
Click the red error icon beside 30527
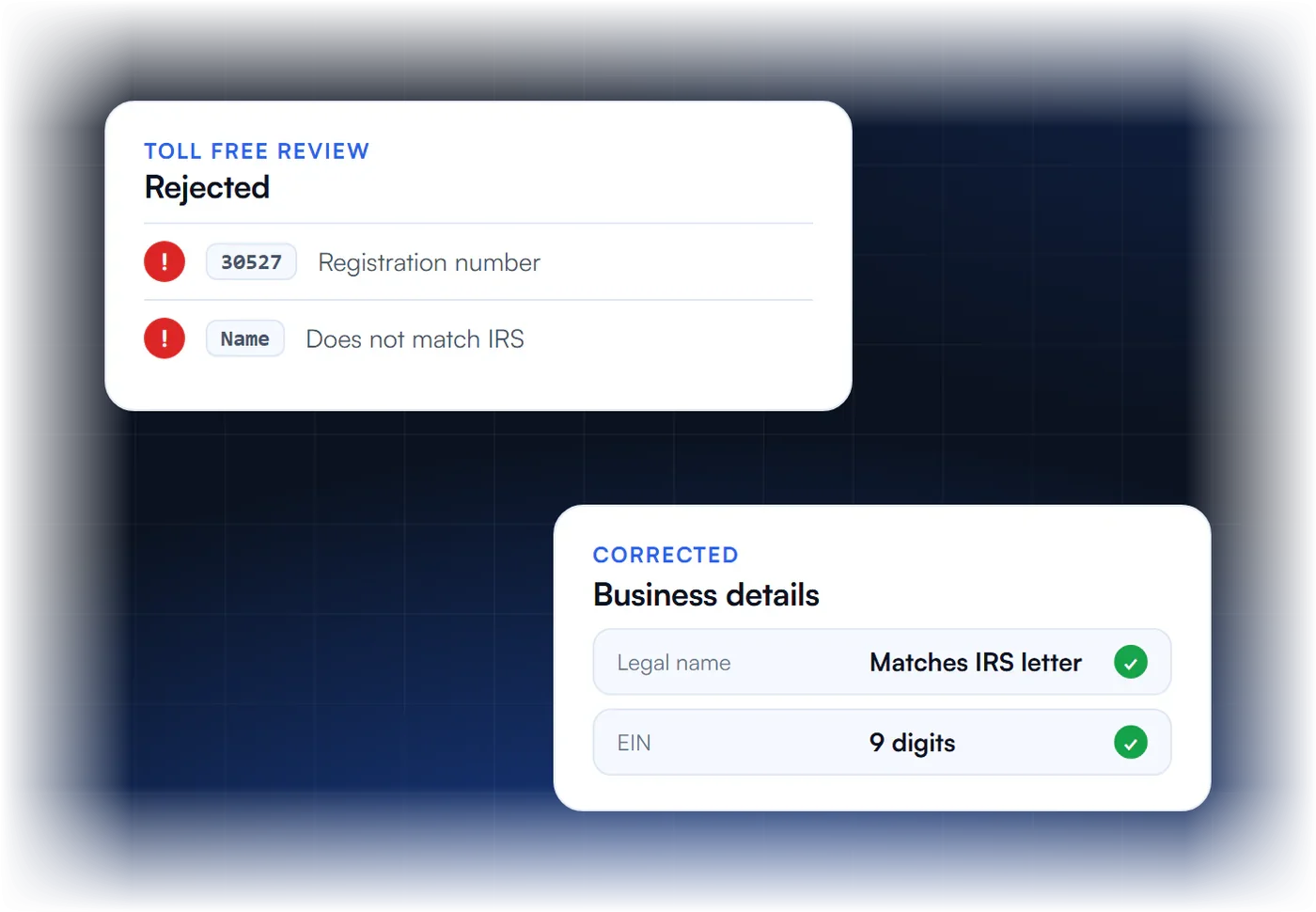coord(164,261)
